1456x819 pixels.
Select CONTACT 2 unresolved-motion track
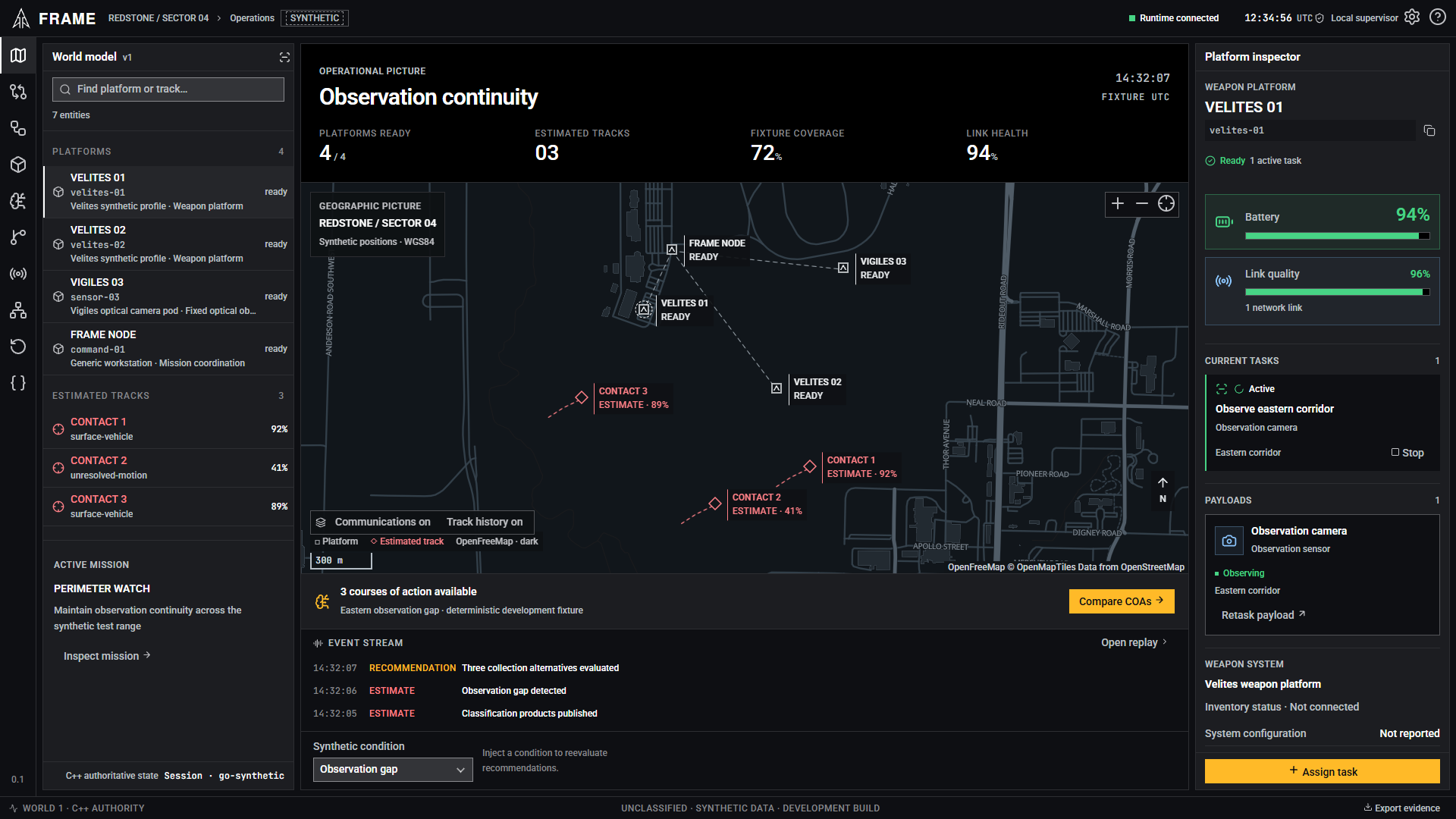pos(168,468)
